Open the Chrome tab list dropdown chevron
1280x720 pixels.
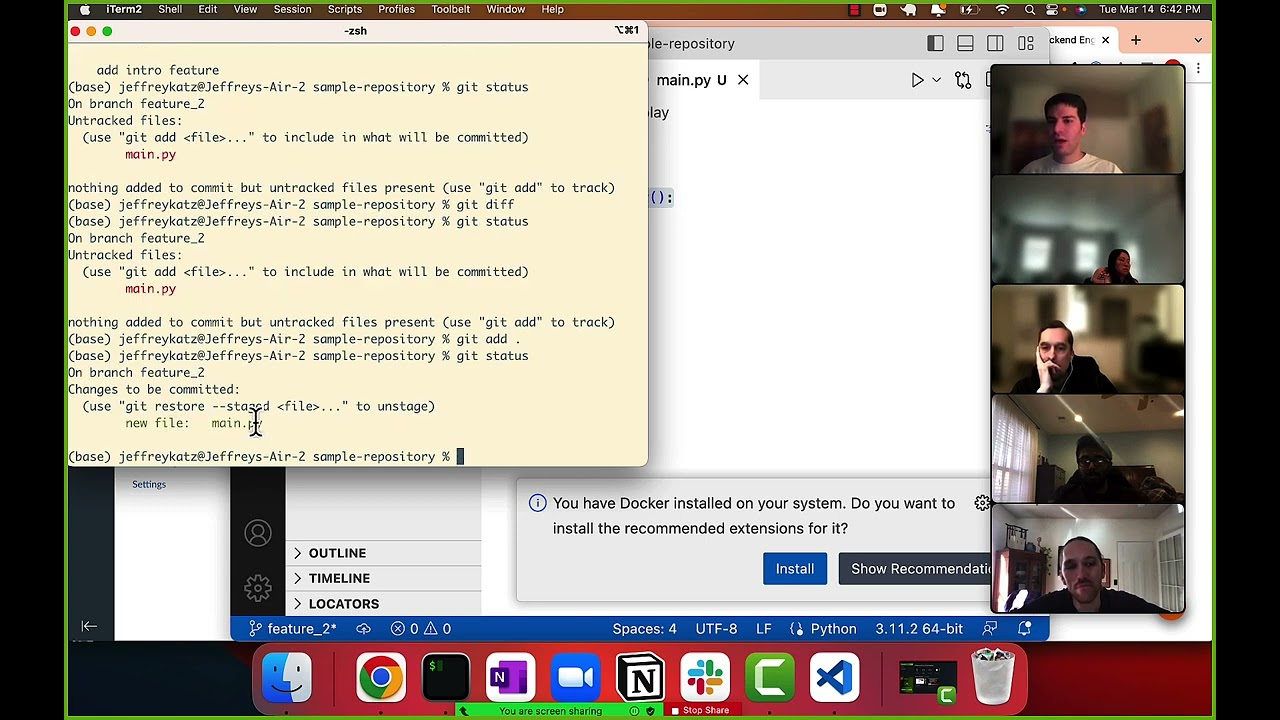point(1198,40)
